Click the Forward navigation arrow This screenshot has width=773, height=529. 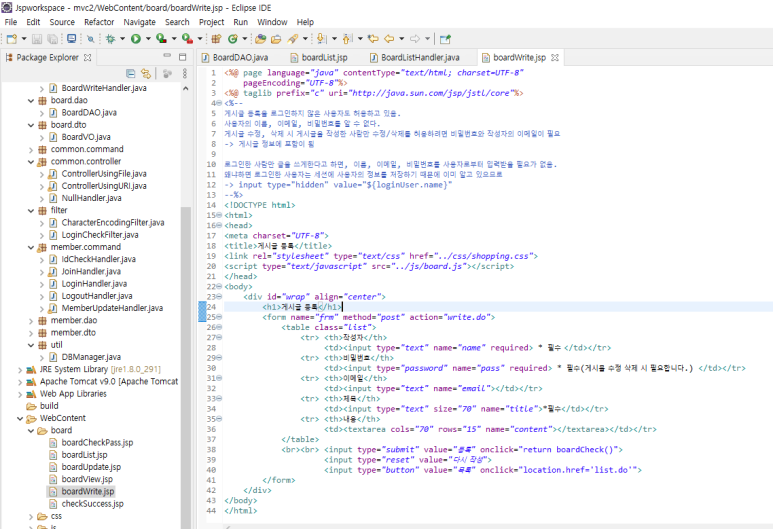tap(415, 38)
